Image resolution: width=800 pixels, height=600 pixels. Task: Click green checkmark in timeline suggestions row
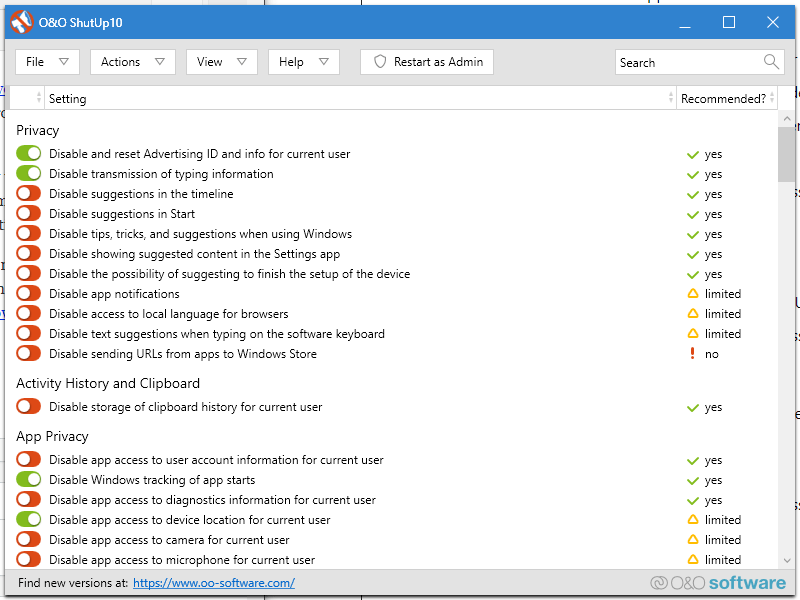692,194
